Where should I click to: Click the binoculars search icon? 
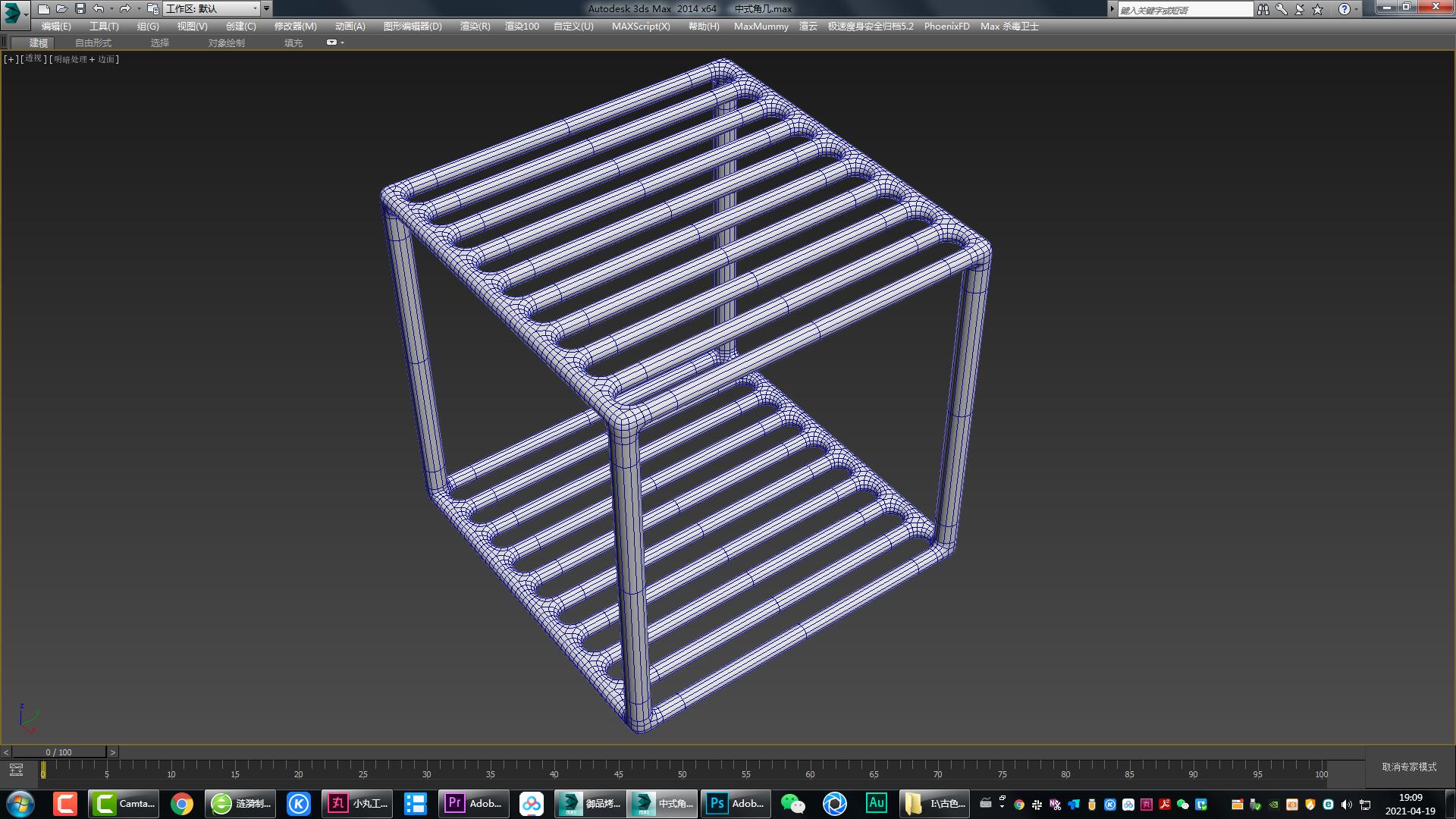point(1263,9)
